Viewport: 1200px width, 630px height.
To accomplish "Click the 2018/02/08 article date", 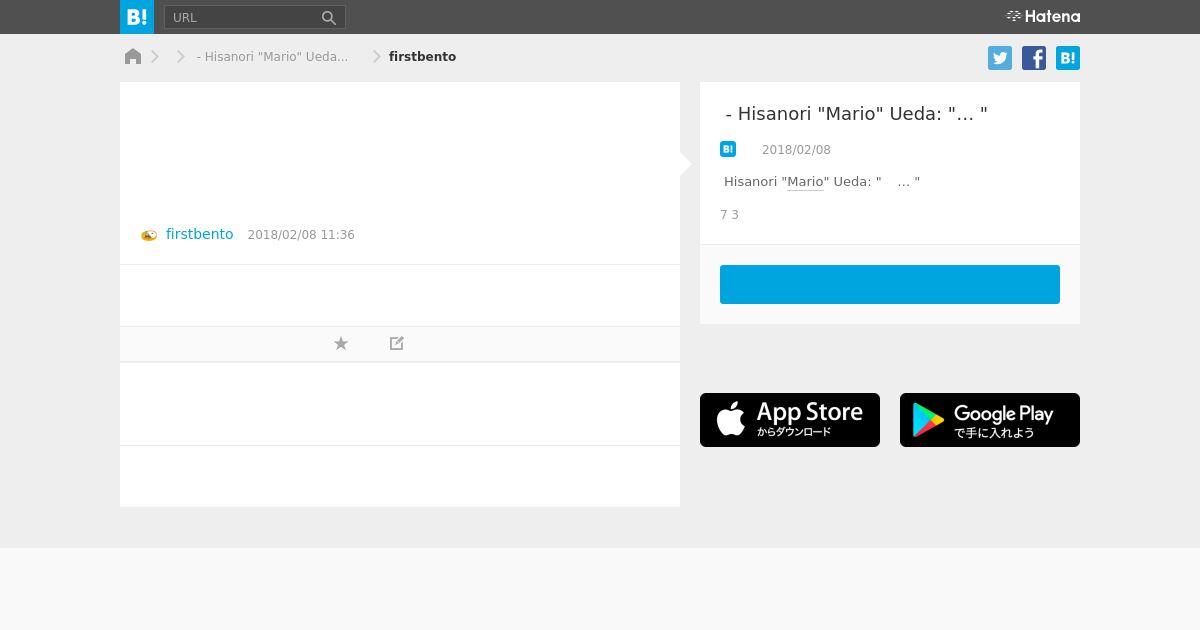I will click(x=796, y=150).
